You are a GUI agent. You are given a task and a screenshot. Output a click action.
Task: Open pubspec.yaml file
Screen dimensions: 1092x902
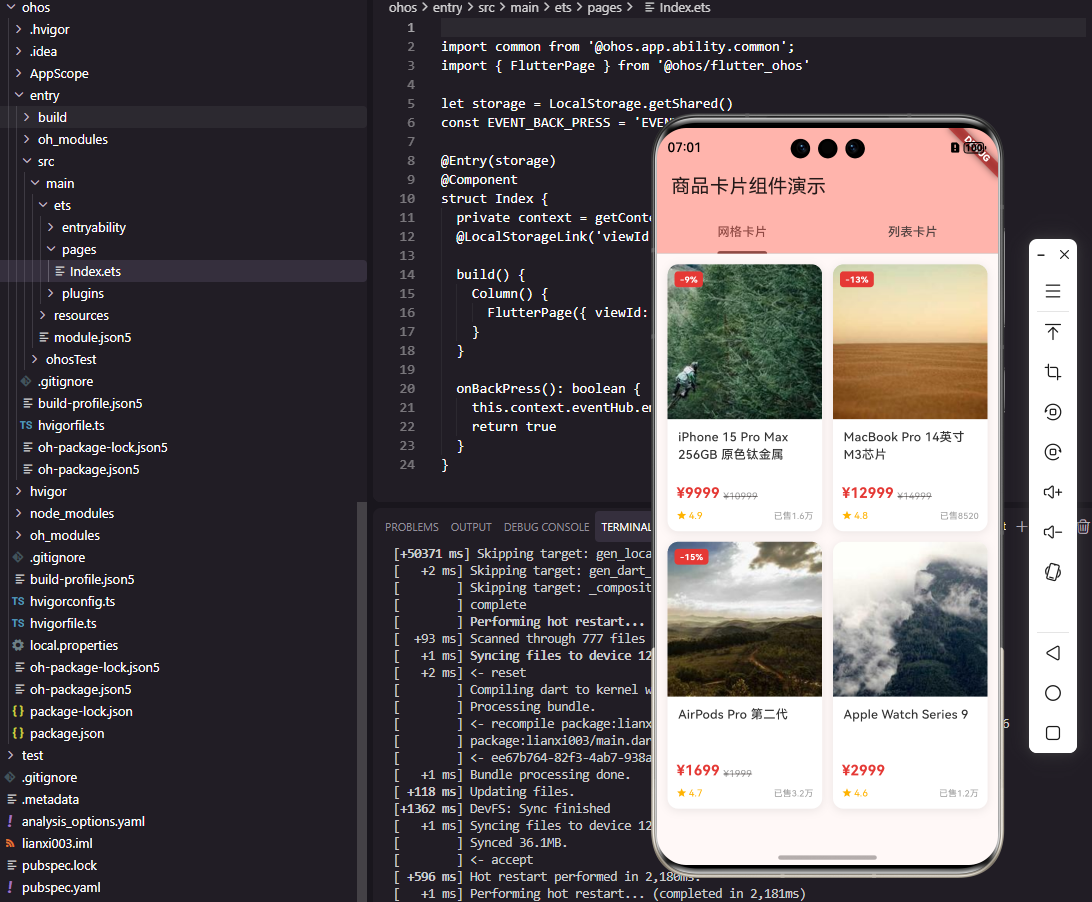pos(61,887)
